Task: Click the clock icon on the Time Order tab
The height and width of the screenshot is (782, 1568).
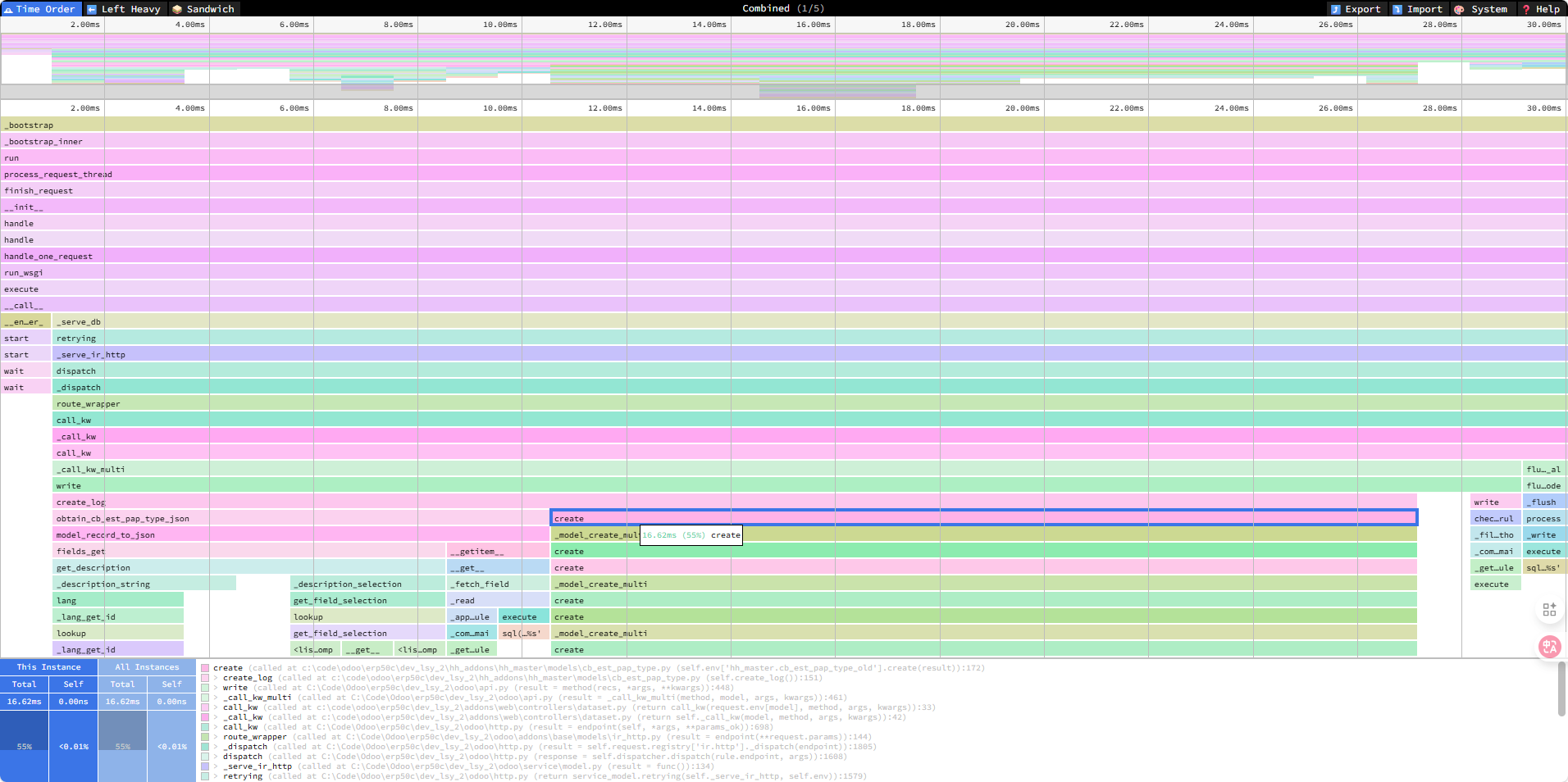Action: click(9, 9)
